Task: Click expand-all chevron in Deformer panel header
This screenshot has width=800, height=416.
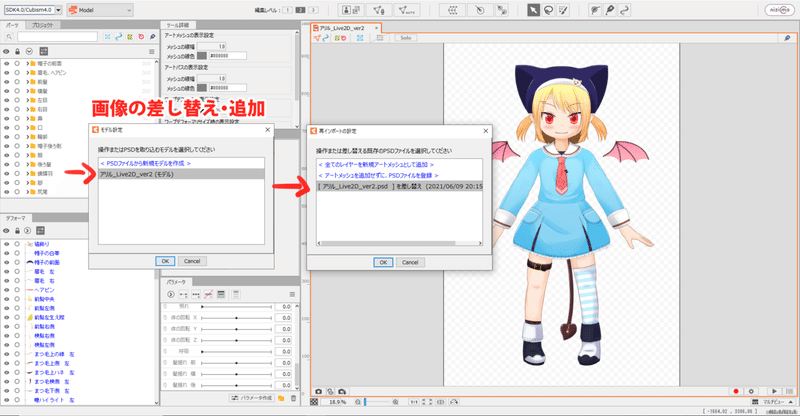Action: click(28, 231)
